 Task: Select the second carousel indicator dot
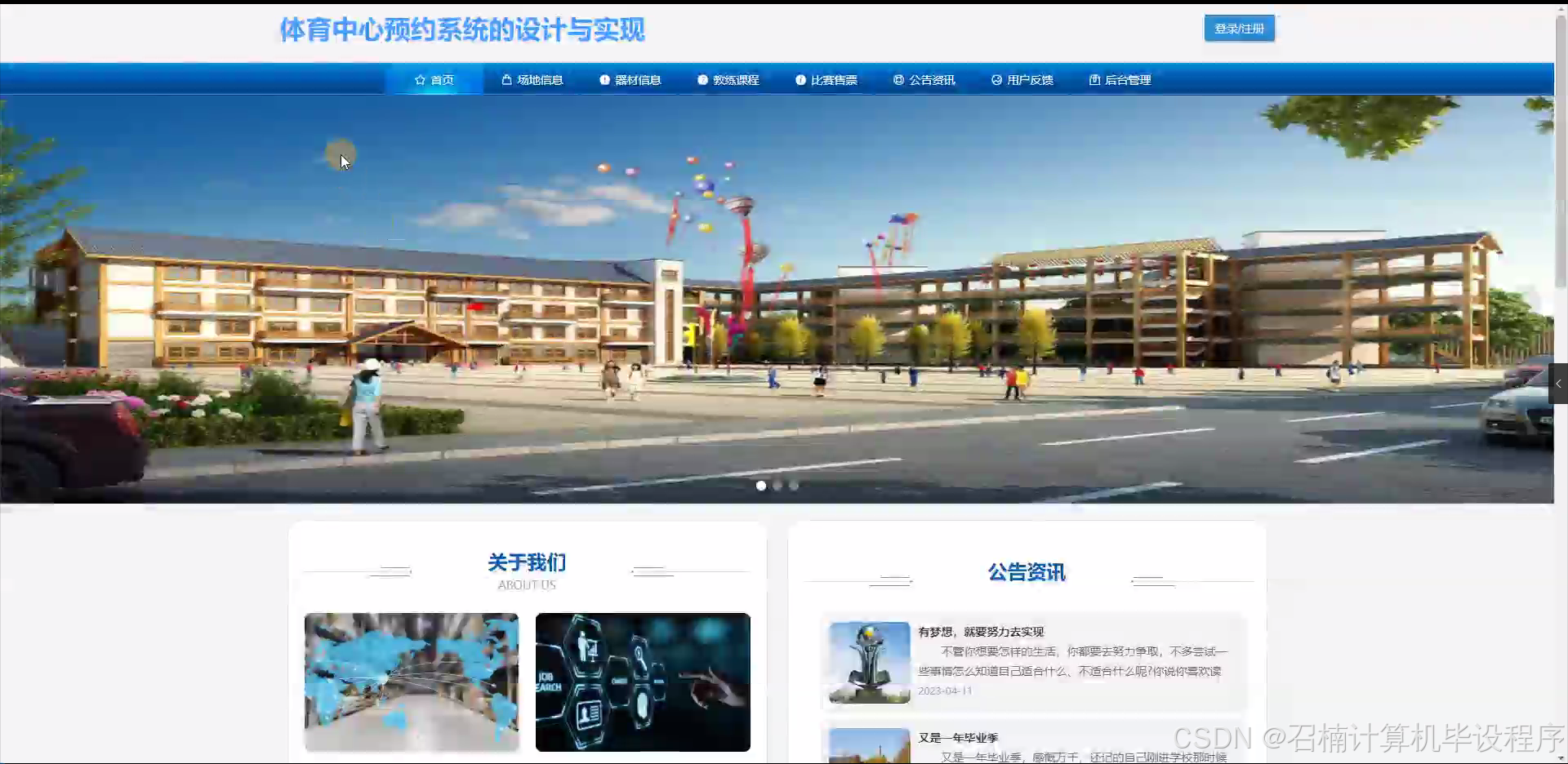pos(777,486)
